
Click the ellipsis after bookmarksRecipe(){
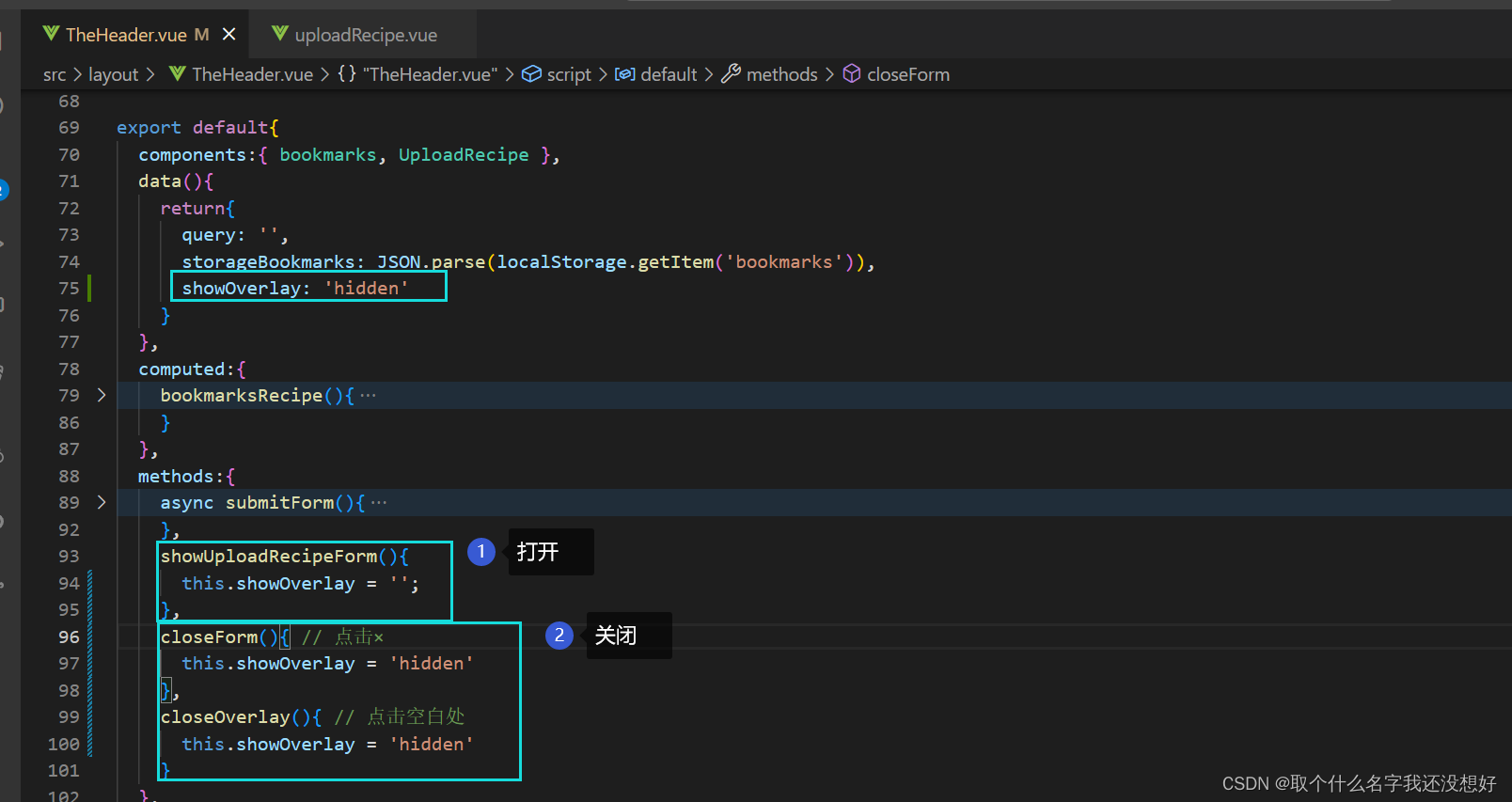[368, 396]
